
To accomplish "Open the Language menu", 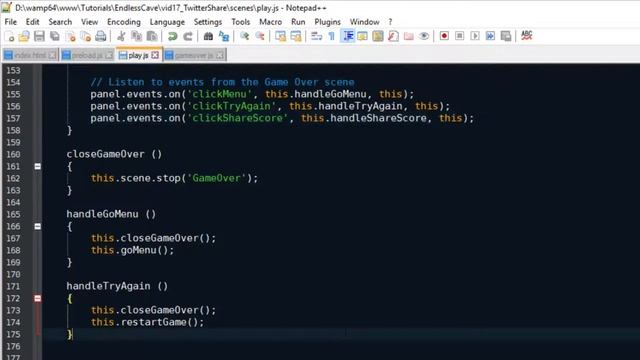I will tap(167, 22).
